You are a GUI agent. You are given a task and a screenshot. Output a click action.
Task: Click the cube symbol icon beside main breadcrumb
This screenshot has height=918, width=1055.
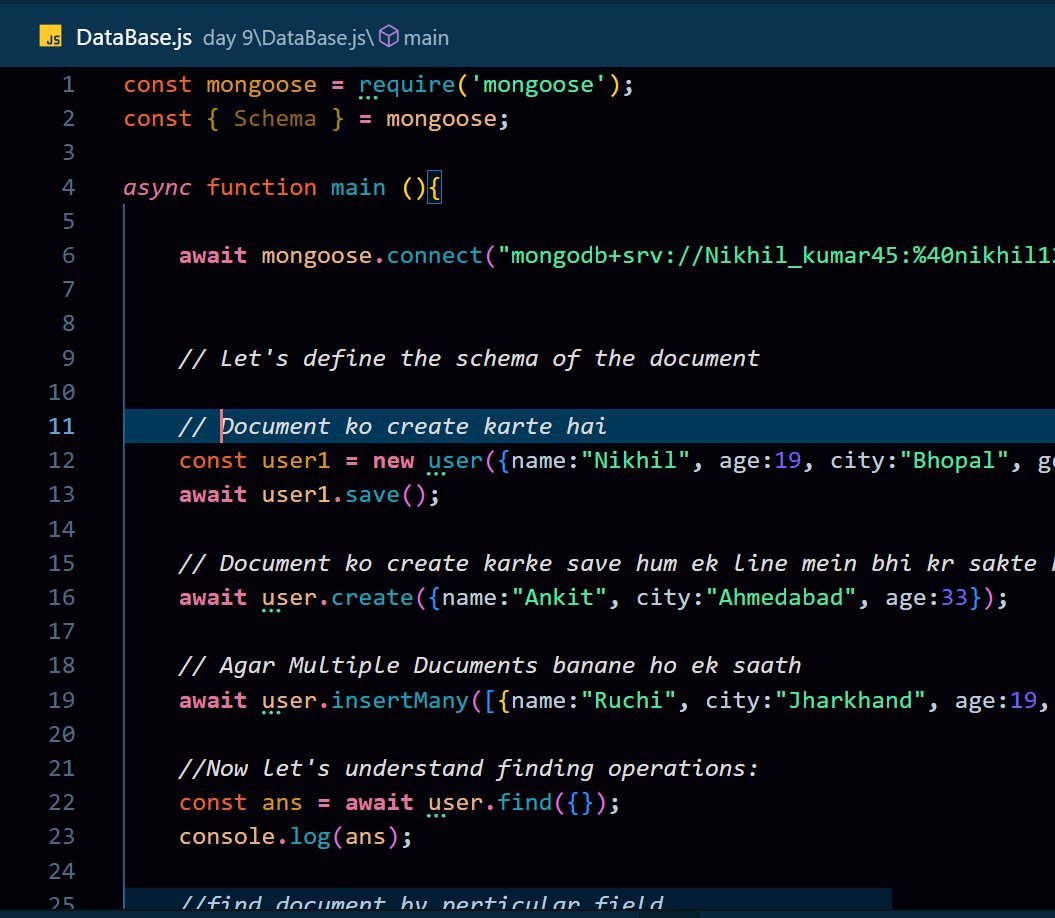pos(387,37)
